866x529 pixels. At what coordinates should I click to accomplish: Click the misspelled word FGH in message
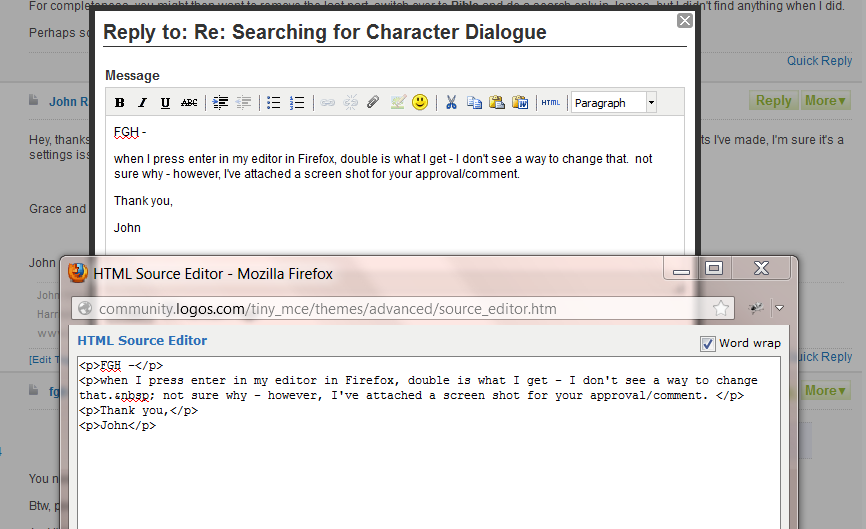point(126,133)
